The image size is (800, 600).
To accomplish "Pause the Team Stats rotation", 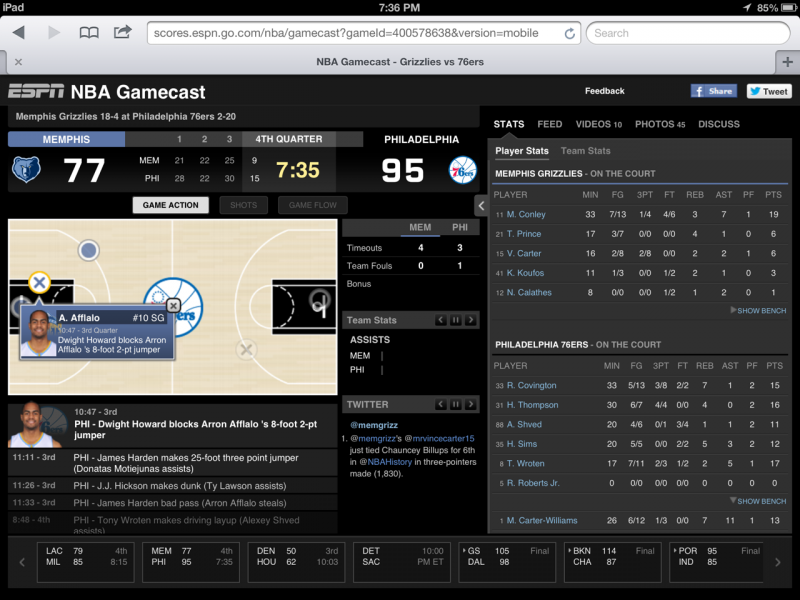I will click(456, 320).
